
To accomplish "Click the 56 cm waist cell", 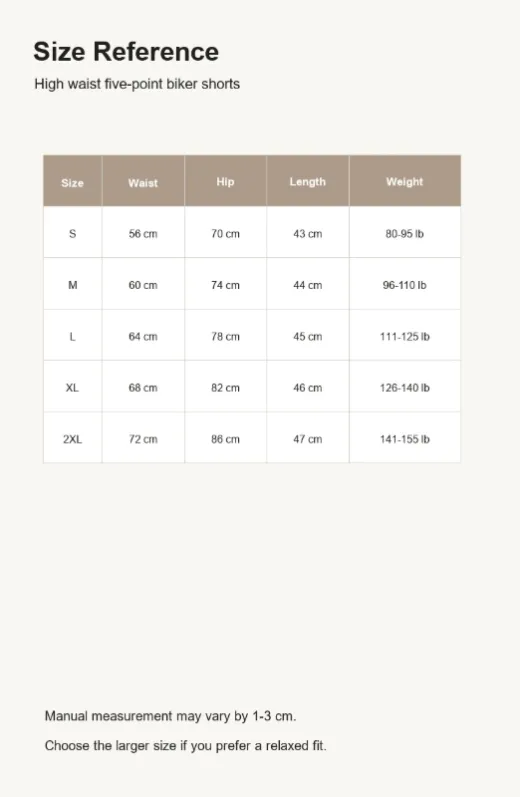I will click(x=143, y=234).
